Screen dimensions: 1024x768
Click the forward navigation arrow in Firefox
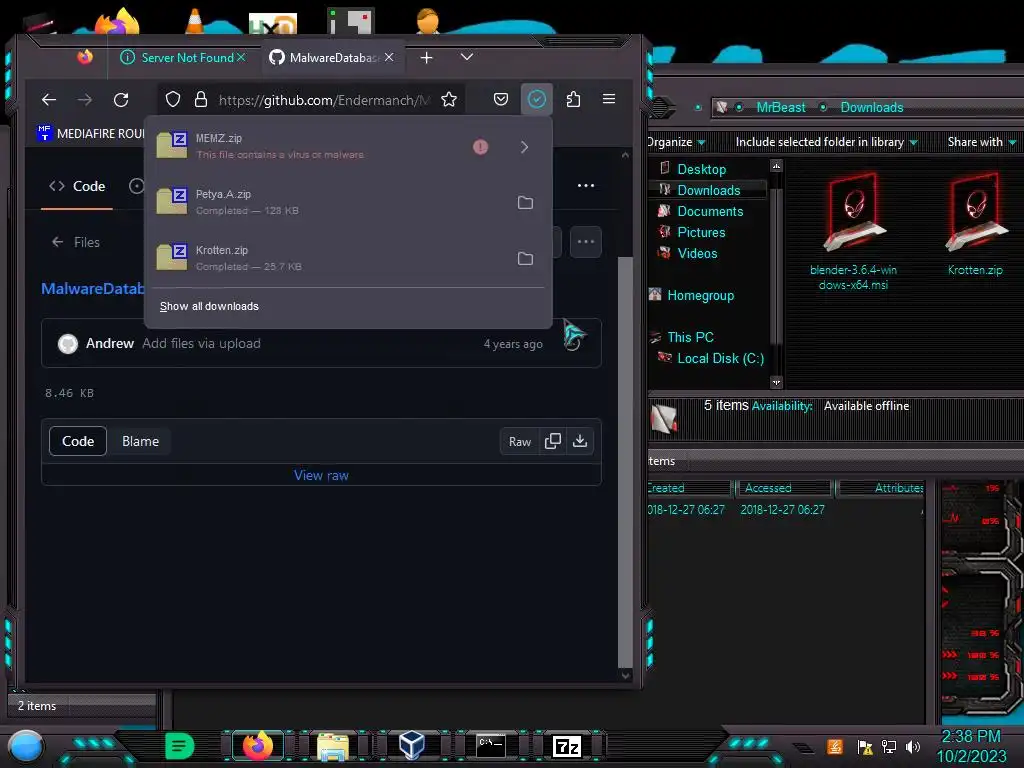coord(84,99)
